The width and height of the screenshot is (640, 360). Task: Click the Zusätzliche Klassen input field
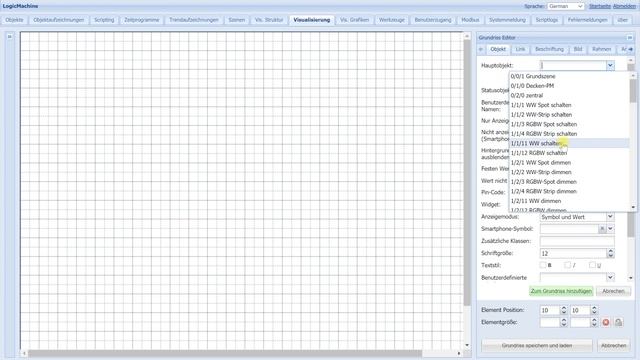[577, 241]
